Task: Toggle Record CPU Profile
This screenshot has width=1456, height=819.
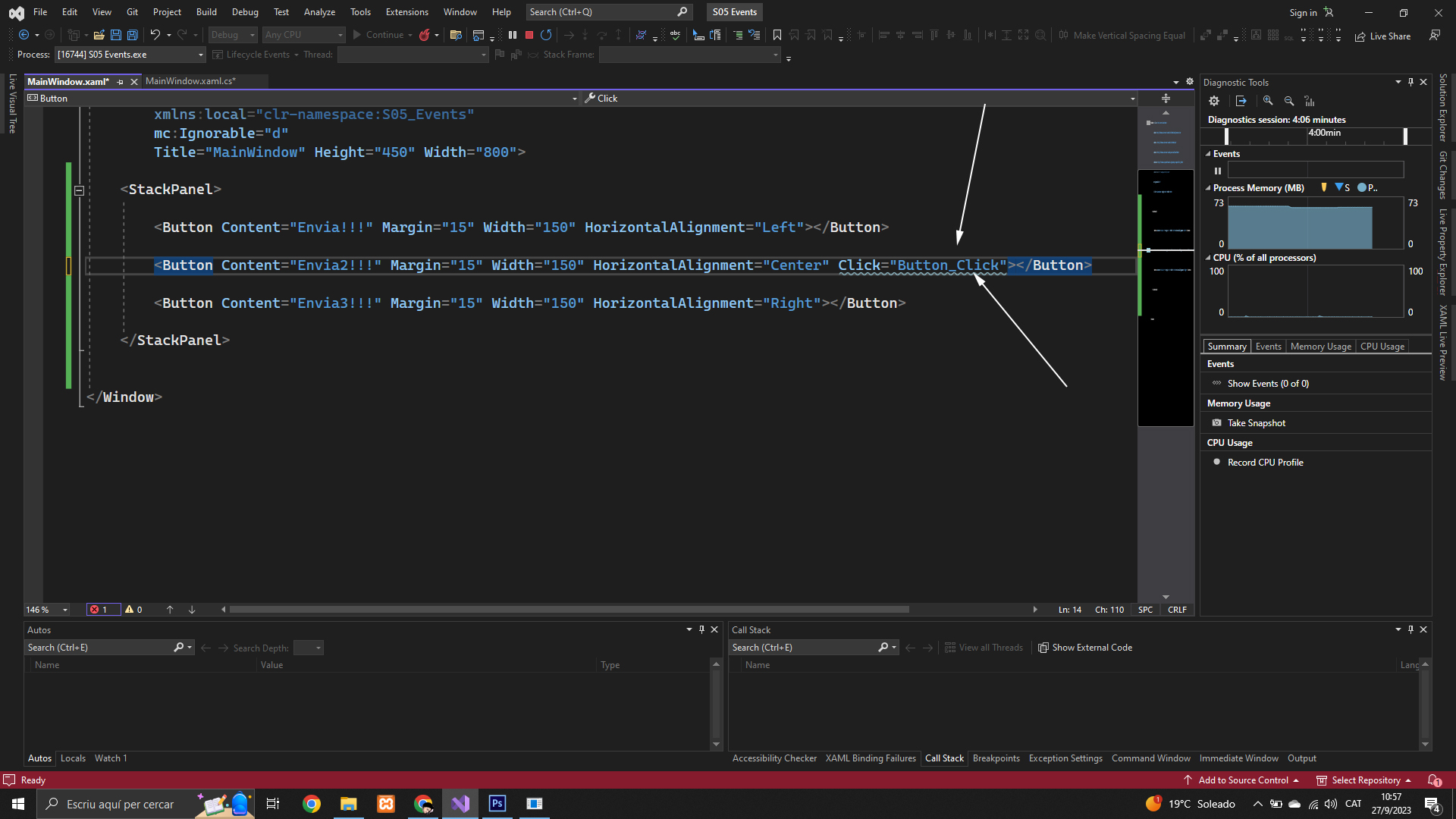Action: (x=1264, y=463)
